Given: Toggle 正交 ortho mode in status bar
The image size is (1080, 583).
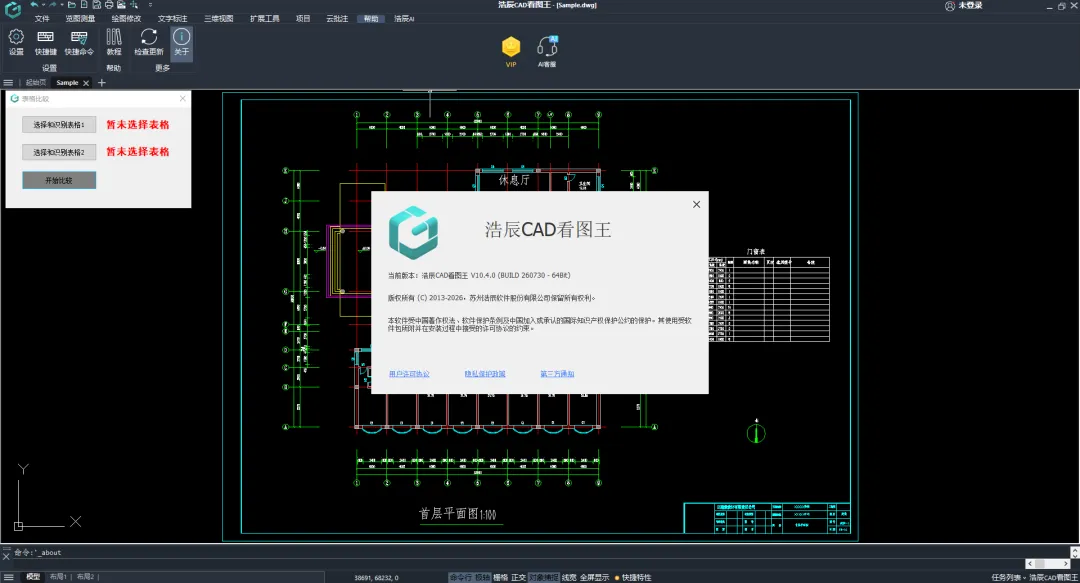Looking at the screenshot, I should tap(518, 577).
